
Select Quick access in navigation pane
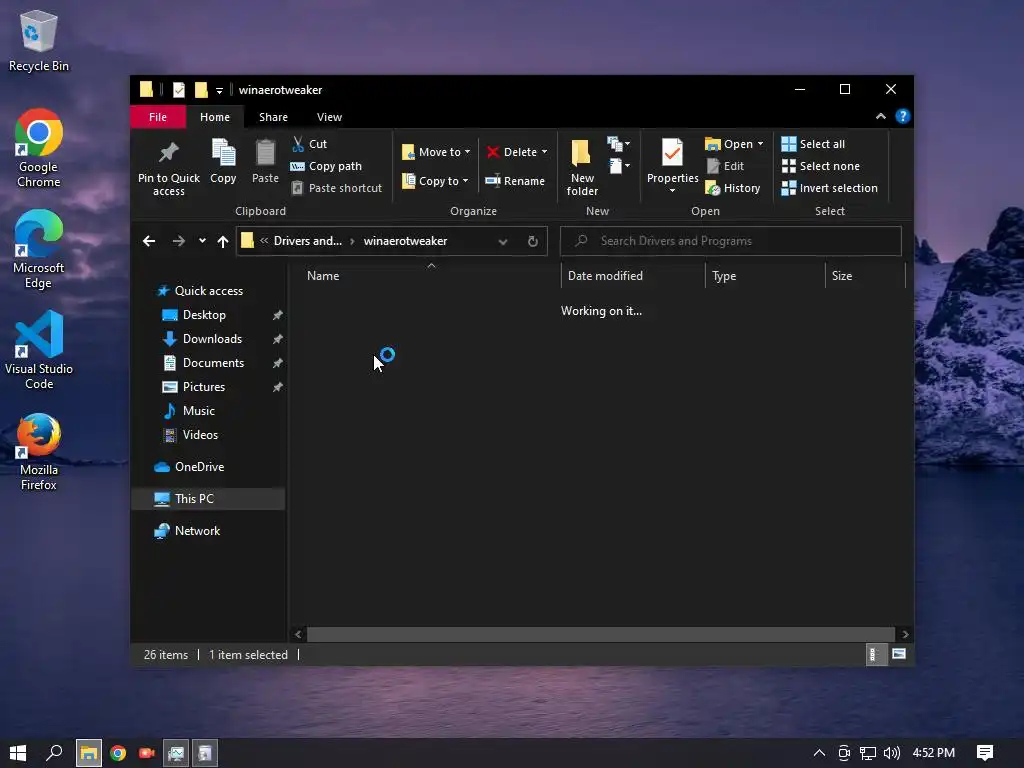tap(208, 291)
